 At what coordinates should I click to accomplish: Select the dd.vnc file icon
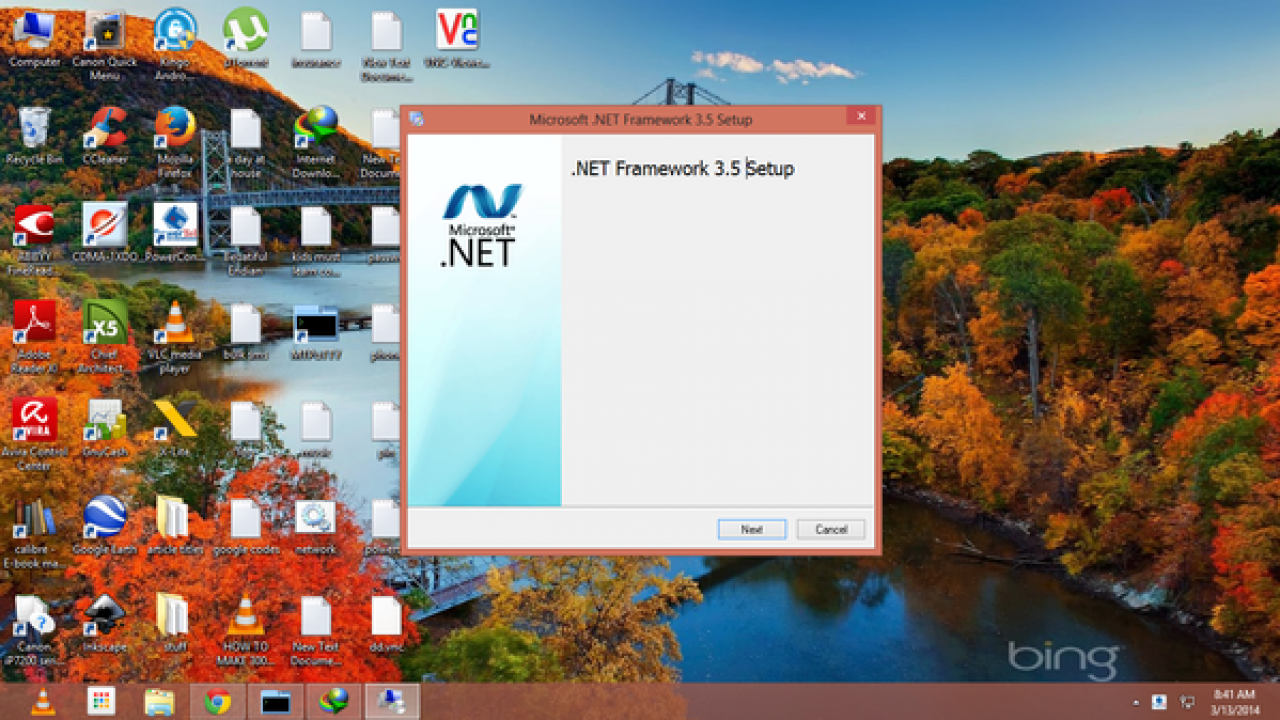click(x=386, y=624)
